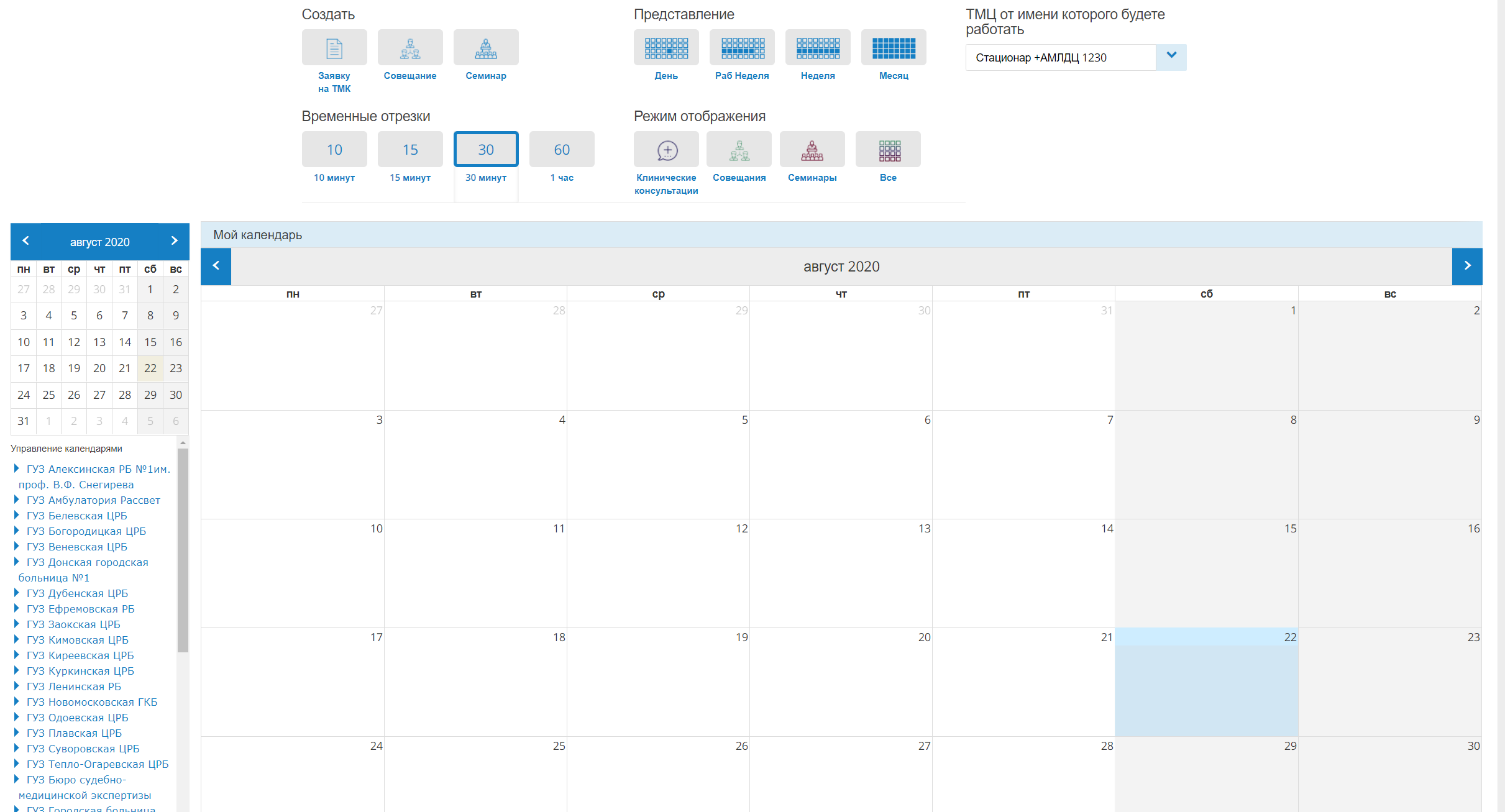Image resolution: width=1505 pixels, height=812 pixels.
Task: Create a new Совещание meeting
Action: (x=410, y=48)
